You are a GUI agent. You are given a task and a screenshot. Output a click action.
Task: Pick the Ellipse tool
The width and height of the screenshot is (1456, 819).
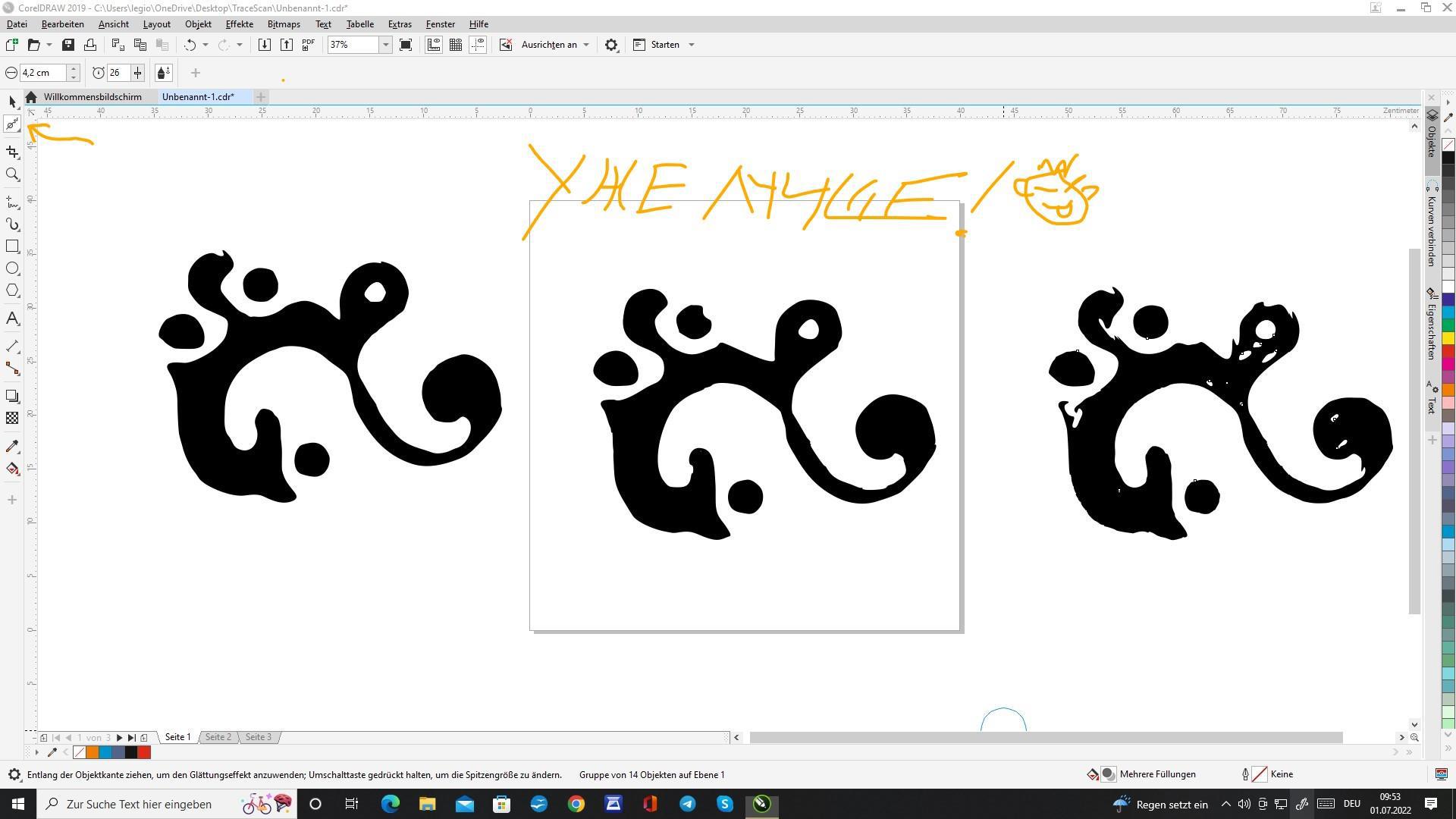coord(12,268)
